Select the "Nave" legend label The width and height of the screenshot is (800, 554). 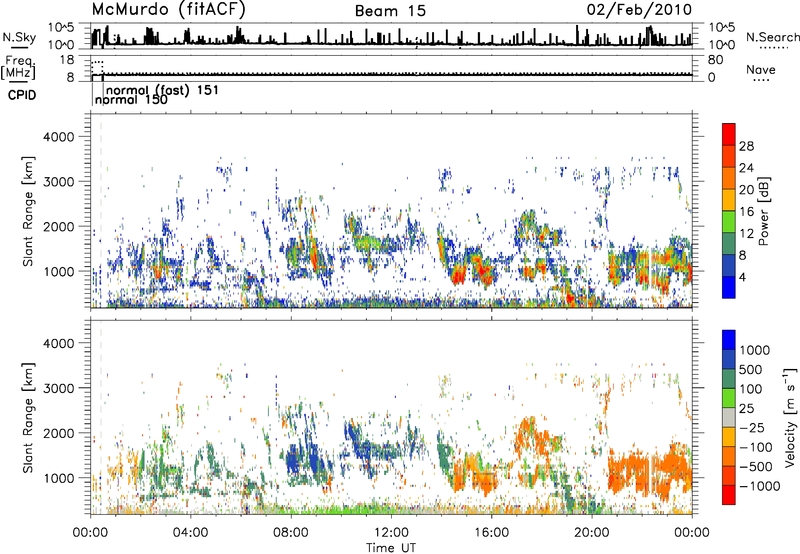click(x=761, y=69)
